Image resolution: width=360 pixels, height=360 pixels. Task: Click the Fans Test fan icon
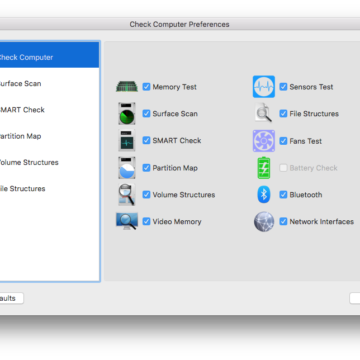coord(264,141)
